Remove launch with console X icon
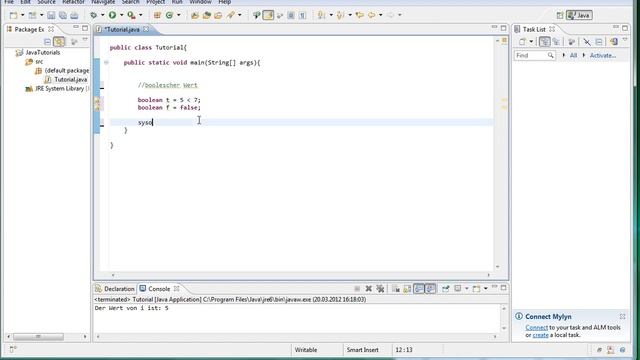The width and height of the screenshot is (640, 360). click(369, 289)
